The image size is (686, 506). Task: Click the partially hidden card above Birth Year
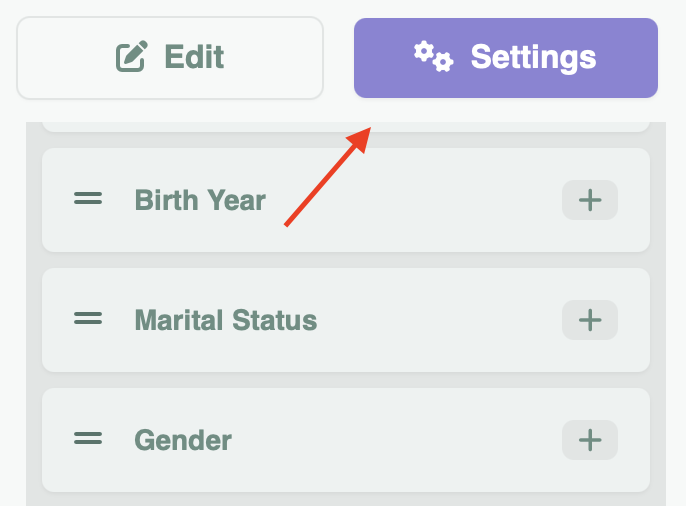pyautogui.click(x=200, y=126)
